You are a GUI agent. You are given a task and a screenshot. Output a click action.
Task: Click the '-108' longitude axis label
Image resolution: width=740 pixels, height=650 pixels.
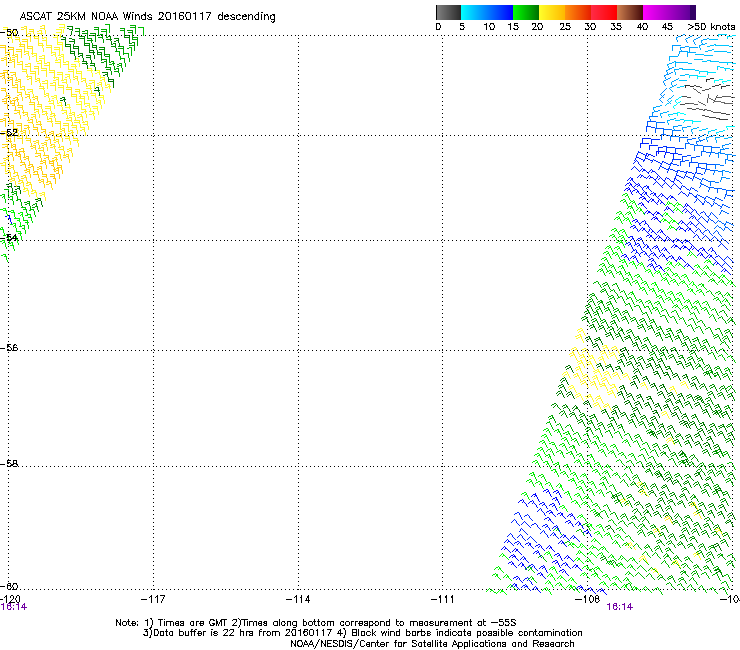[x=588, y=599]
